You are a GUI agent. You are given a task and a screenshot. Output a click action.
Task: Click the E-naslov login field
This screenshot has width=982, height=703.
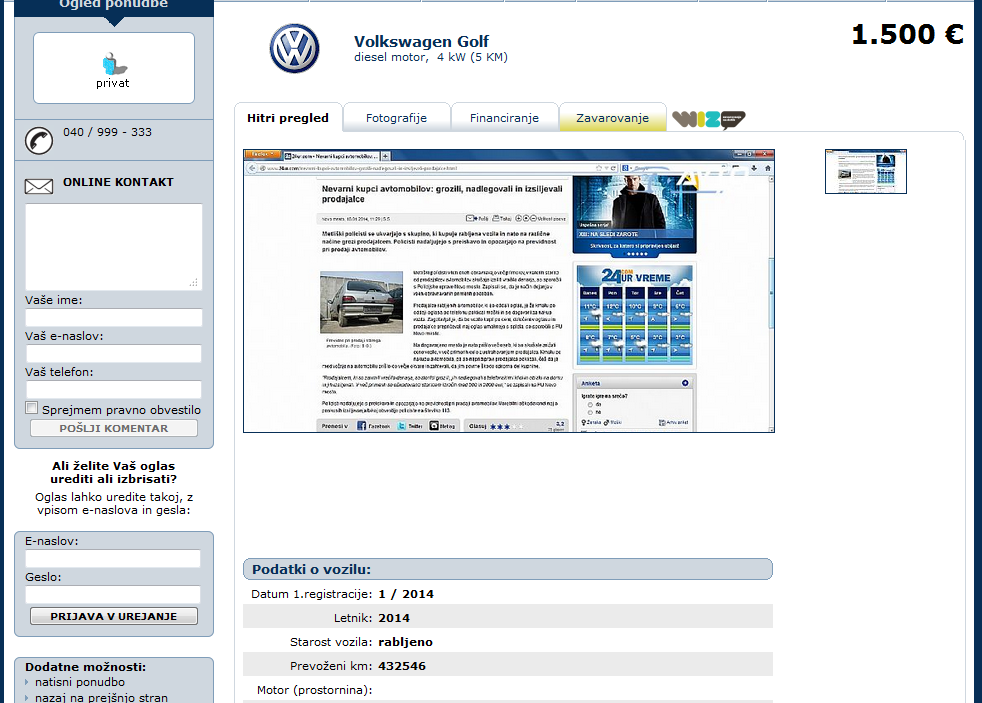coord(113,558)
